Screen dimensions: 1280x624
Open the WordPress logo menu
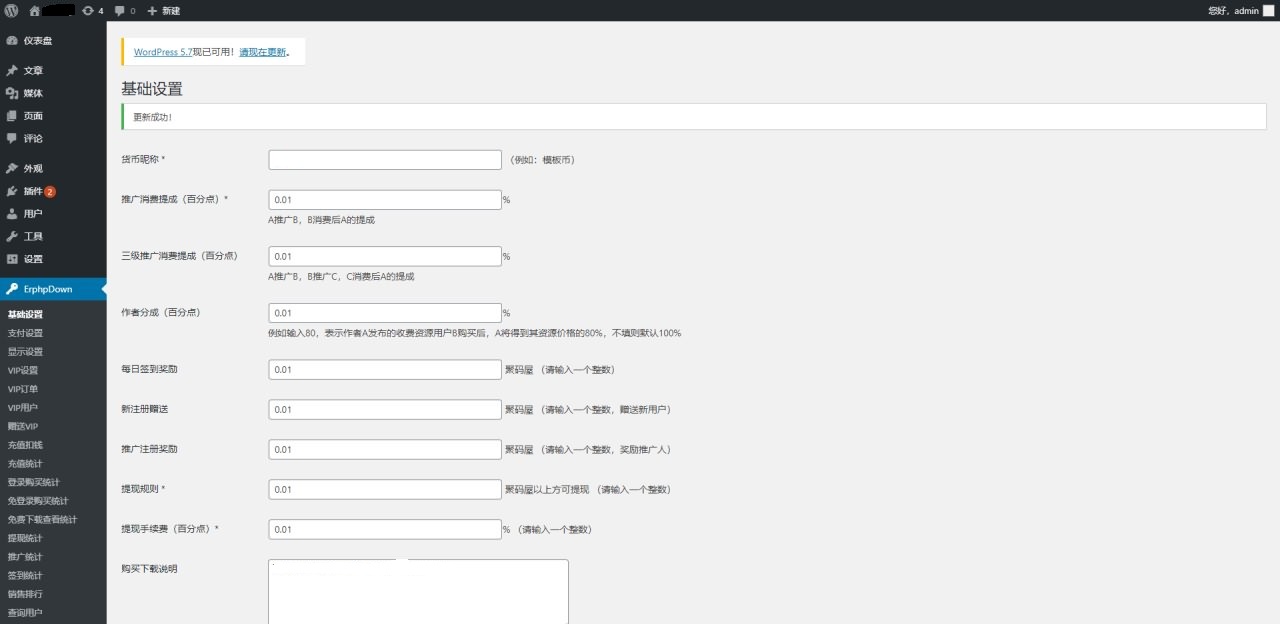click(11, 10)
